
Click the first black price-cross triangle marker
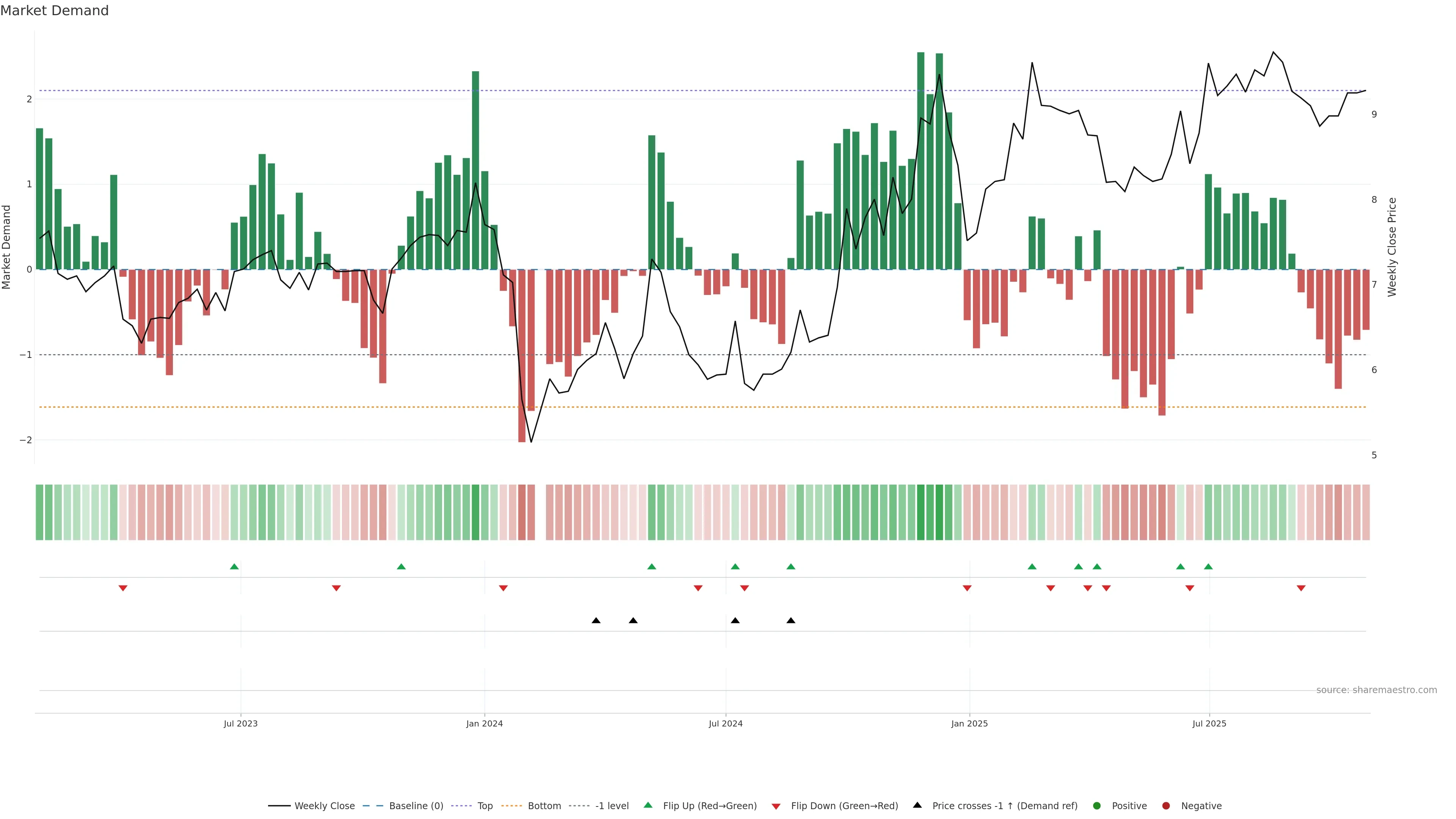(596, 621)
